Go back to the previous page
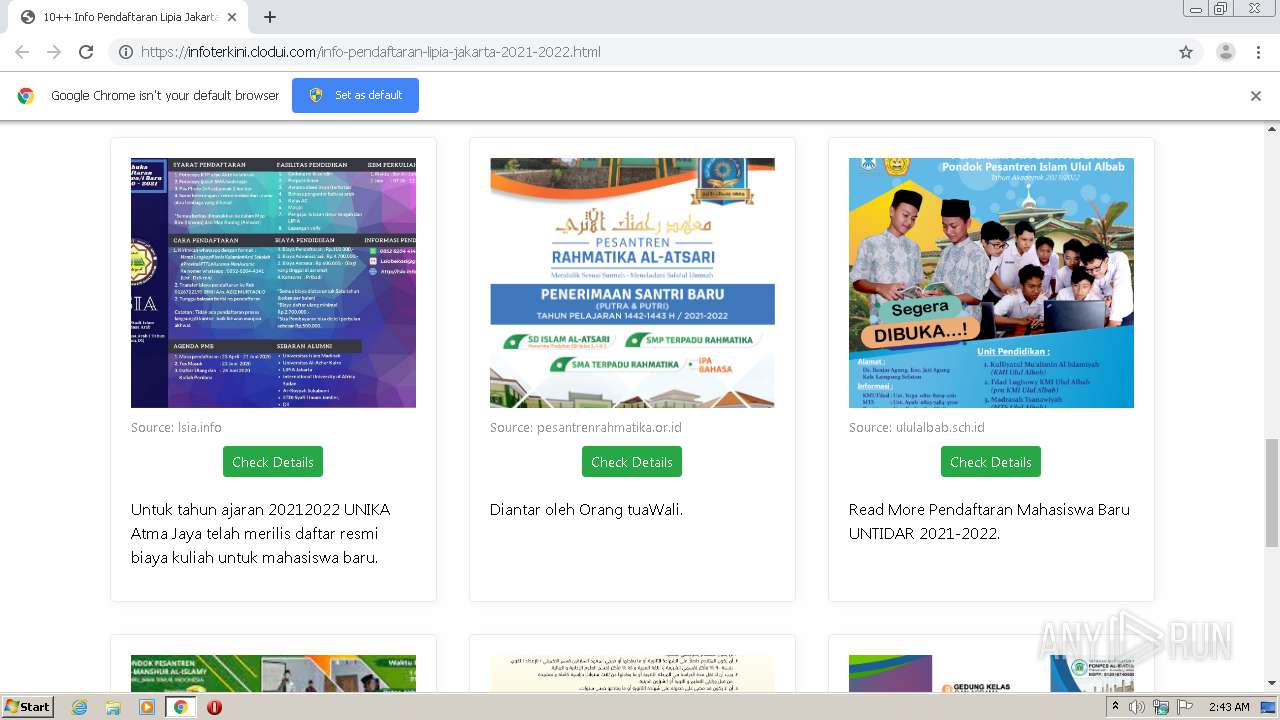This screenshot has width=1280, height=720. point(22,52)
